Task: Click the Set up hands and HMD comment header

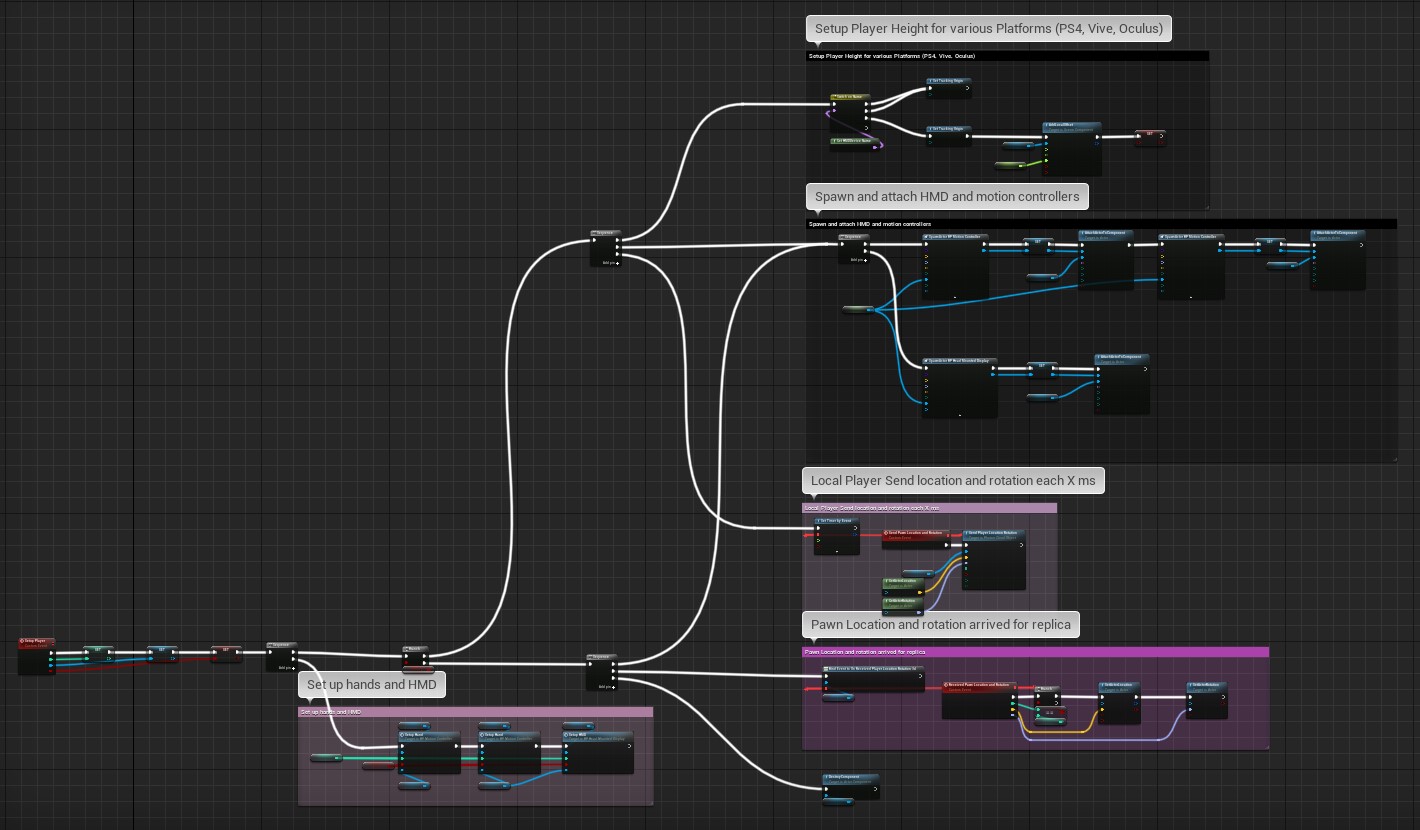Action: point(475,712)
